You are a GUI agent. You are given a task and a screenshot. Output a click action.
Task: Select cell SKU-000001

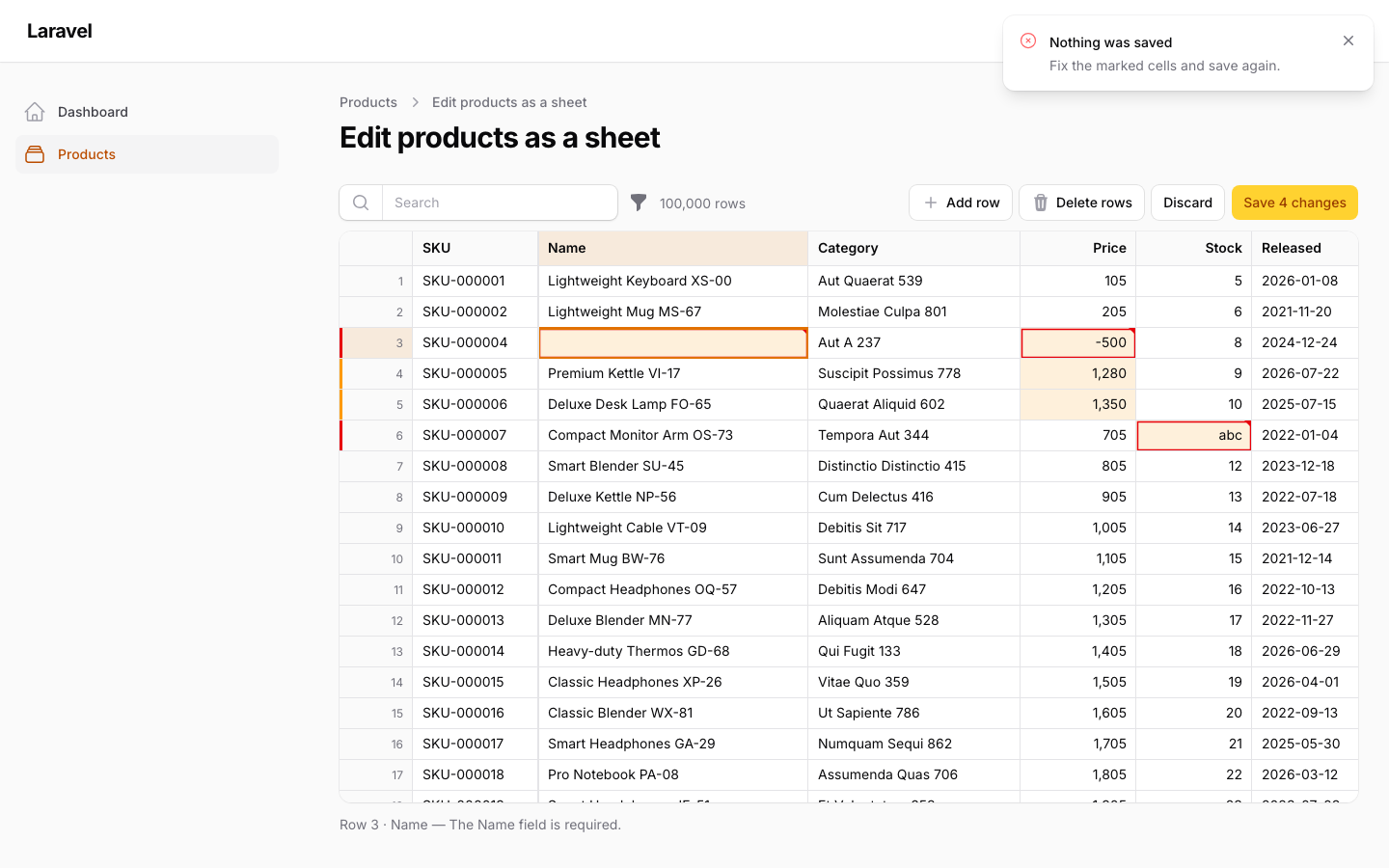pos(476,281)
